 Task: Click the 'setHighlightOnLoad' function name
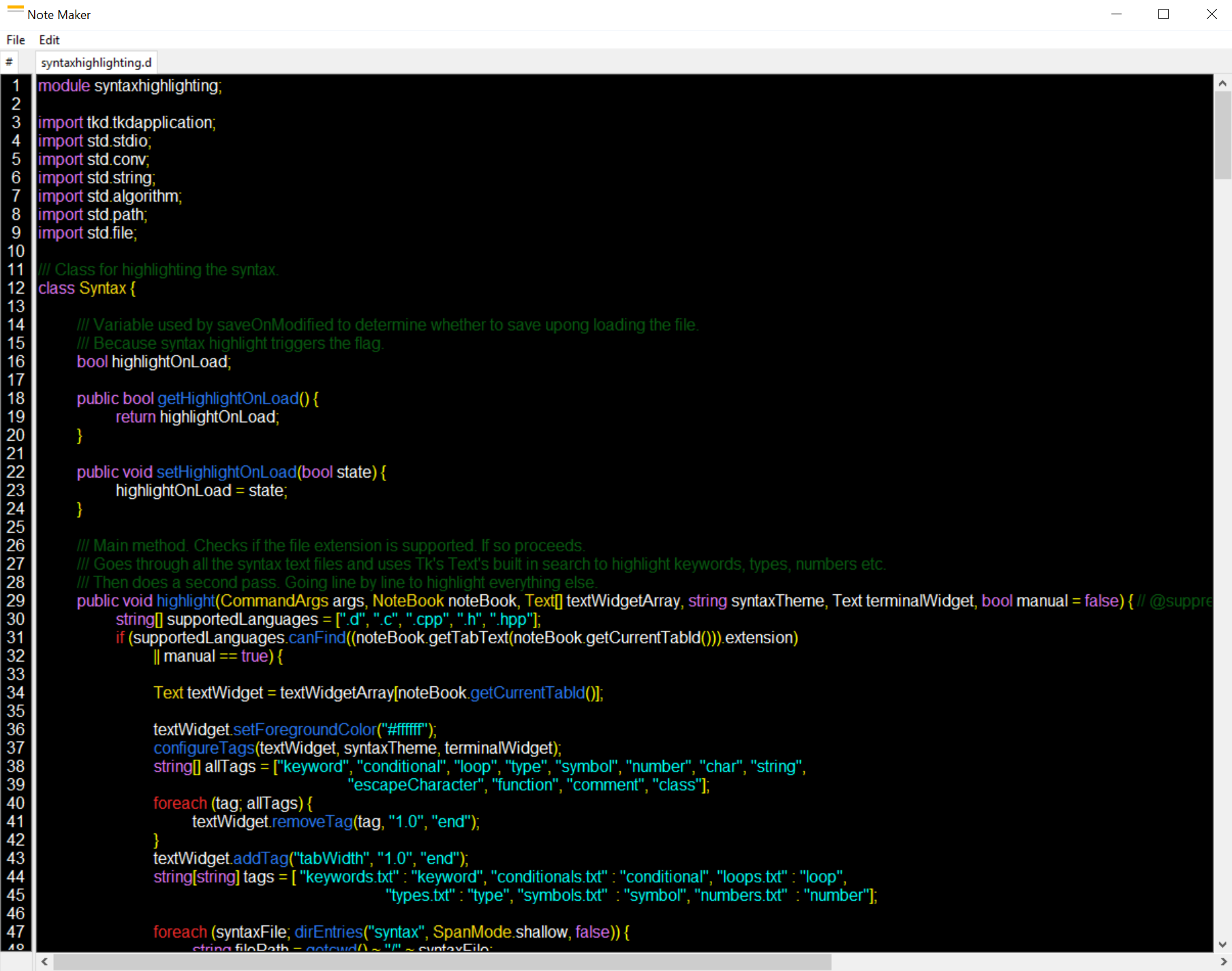click(227, 472)
